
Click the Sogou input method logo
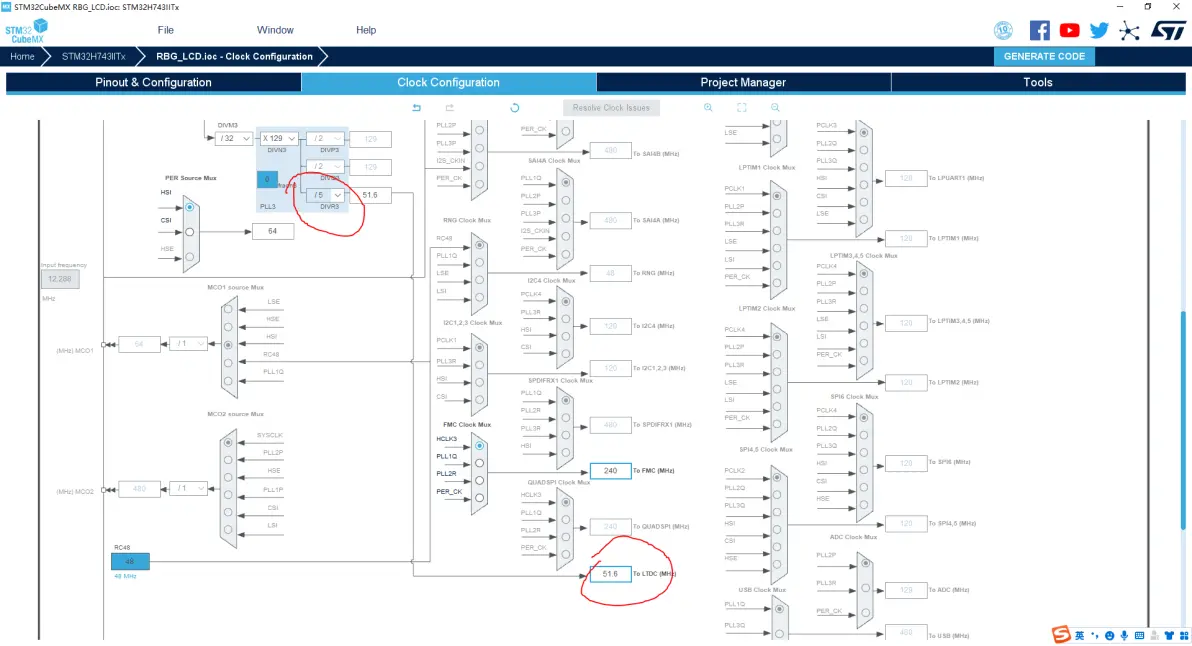1061,635
